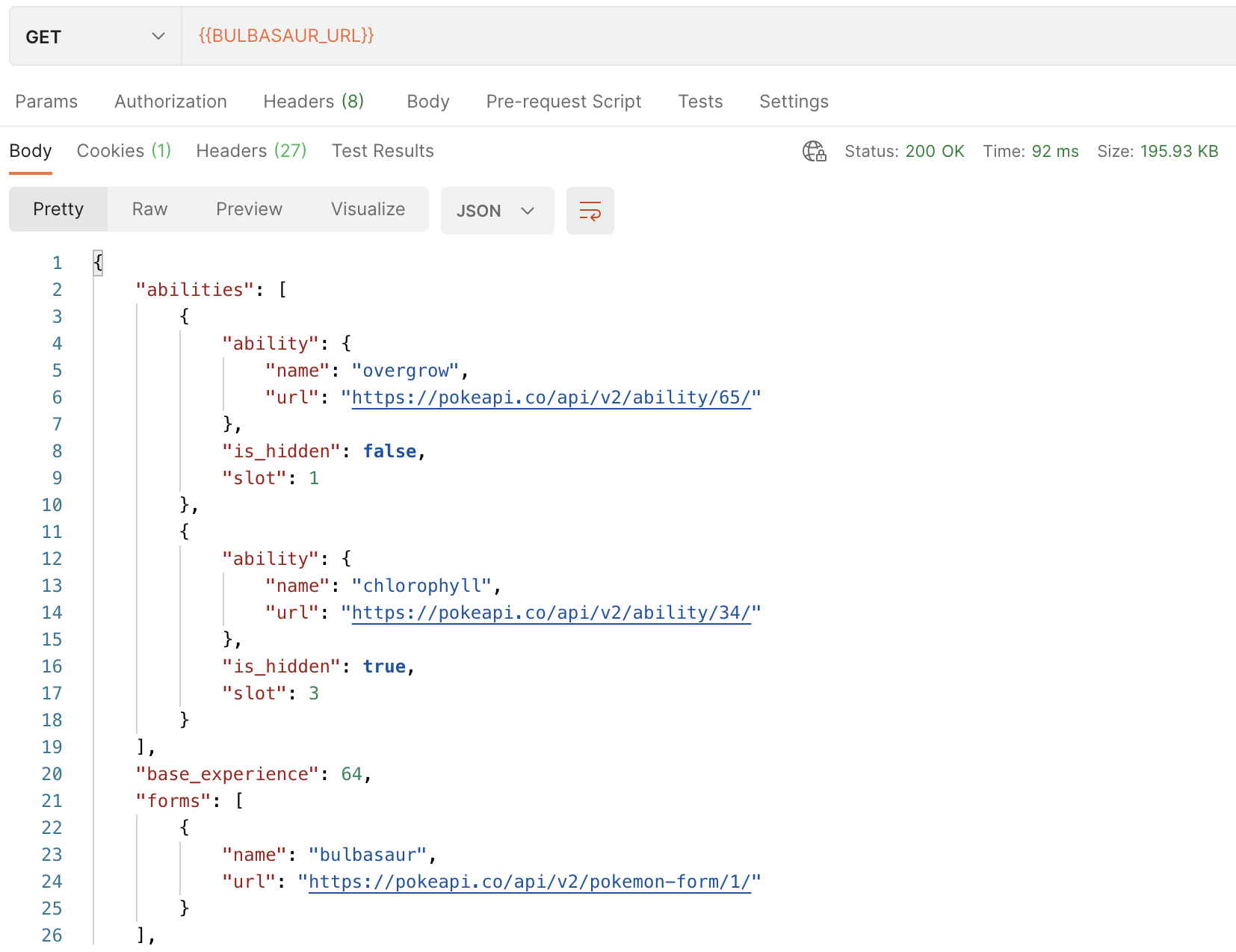This screenshot has height=952, width=1236.
Task: Switch to the Tests tab
Action: coord(700,102)
